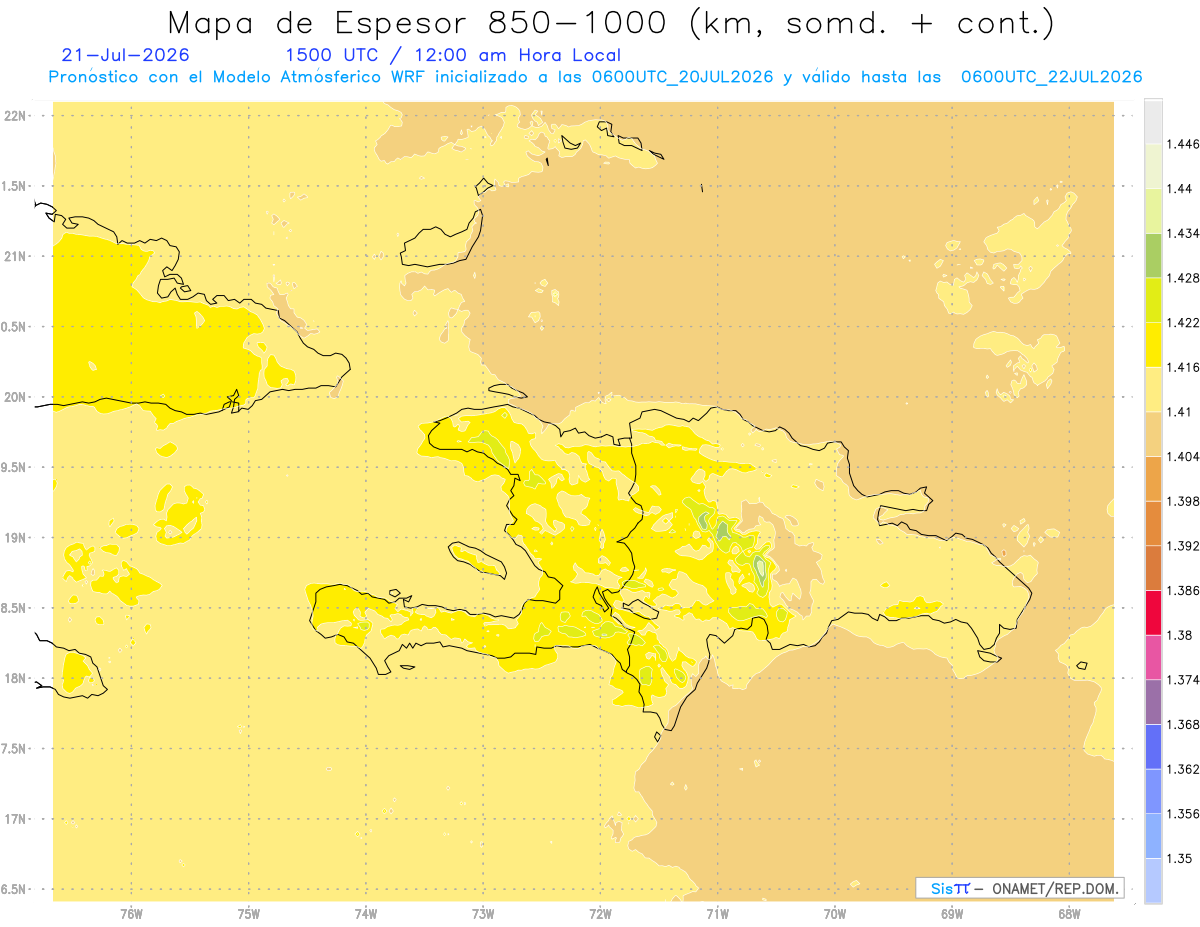Click the "75W" longitude label
Screen dimensions: 1200x927
click(249, 914)
